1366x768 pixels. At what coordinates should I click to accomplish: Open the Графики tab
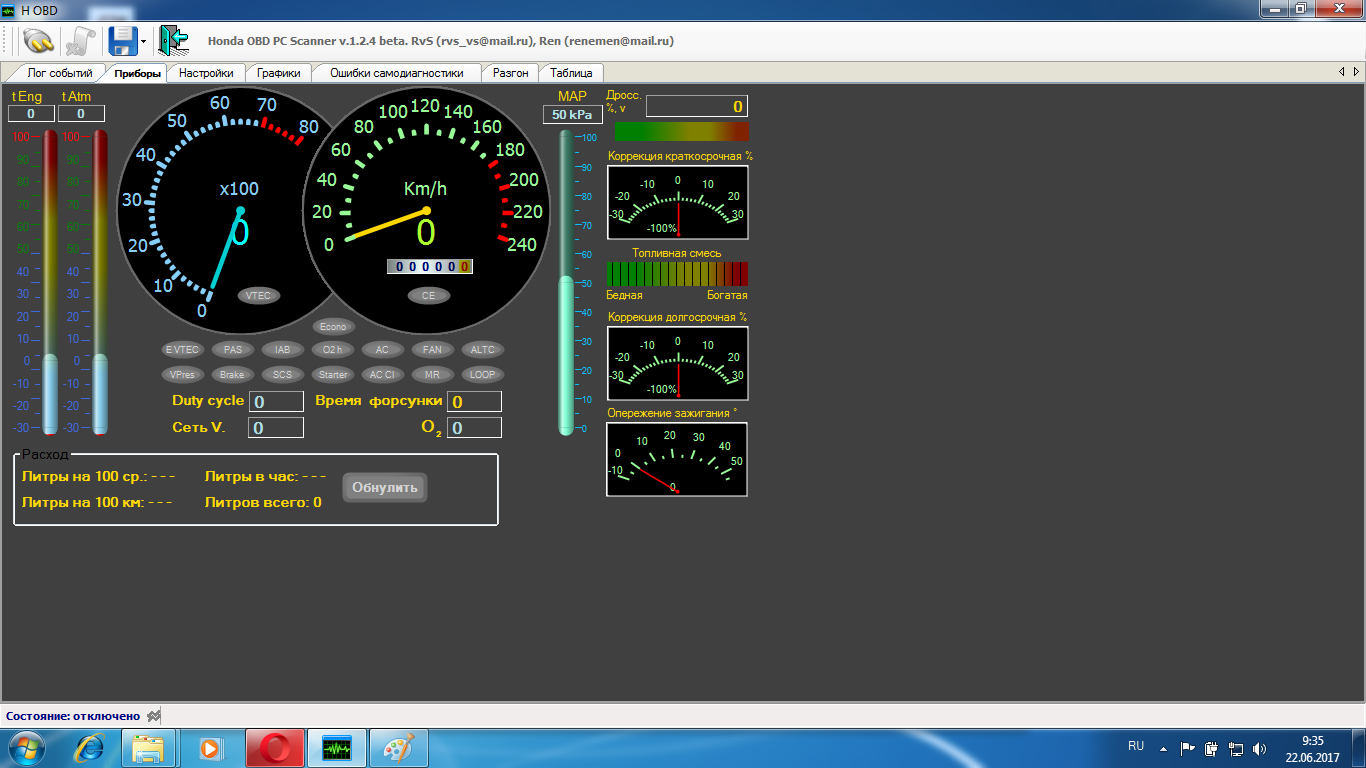[x=278, y=73]
